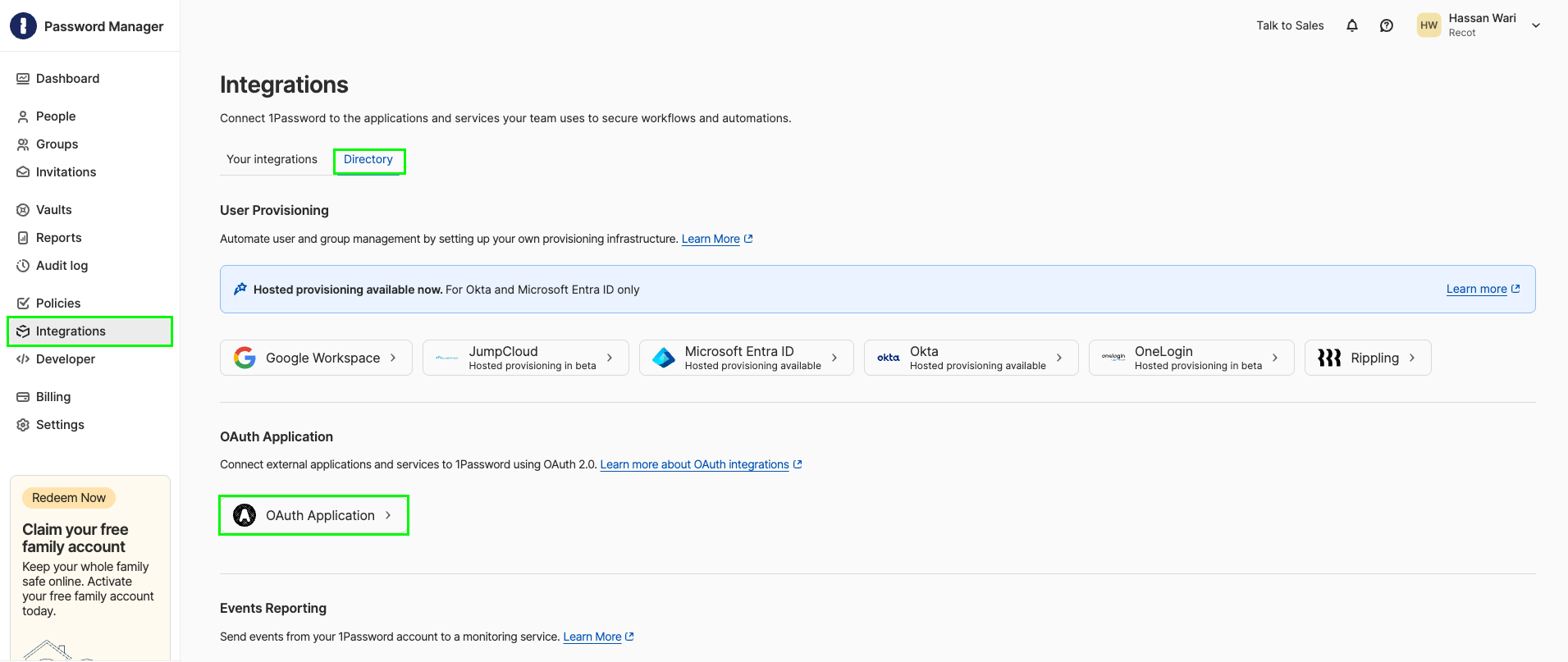1568x662 pixels.
Task: Click the Vaults sidebar icon
Action: point(23,210)
